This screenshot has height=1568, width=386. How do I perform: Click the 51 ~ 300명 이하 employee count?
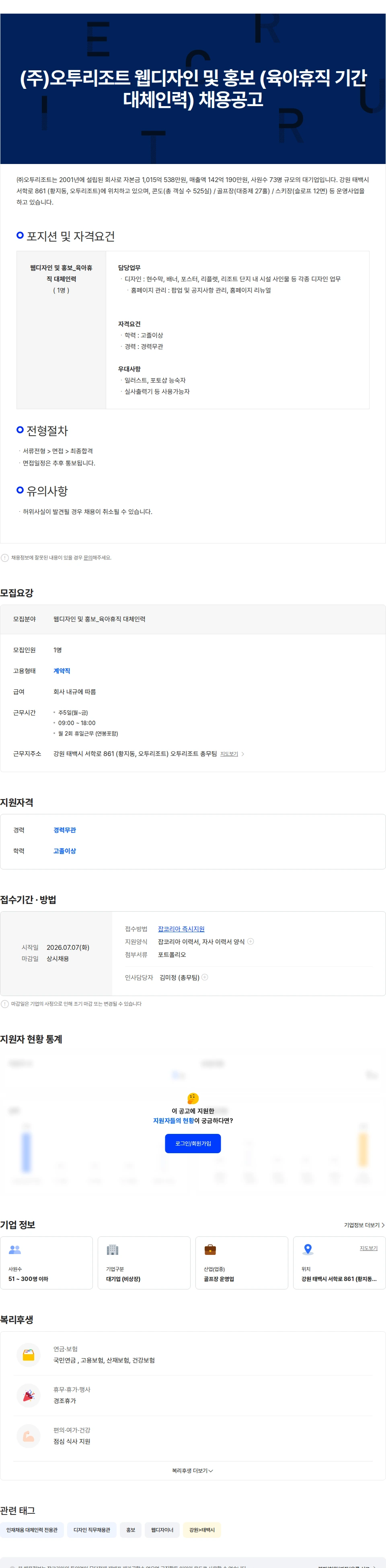(28, 1279)
